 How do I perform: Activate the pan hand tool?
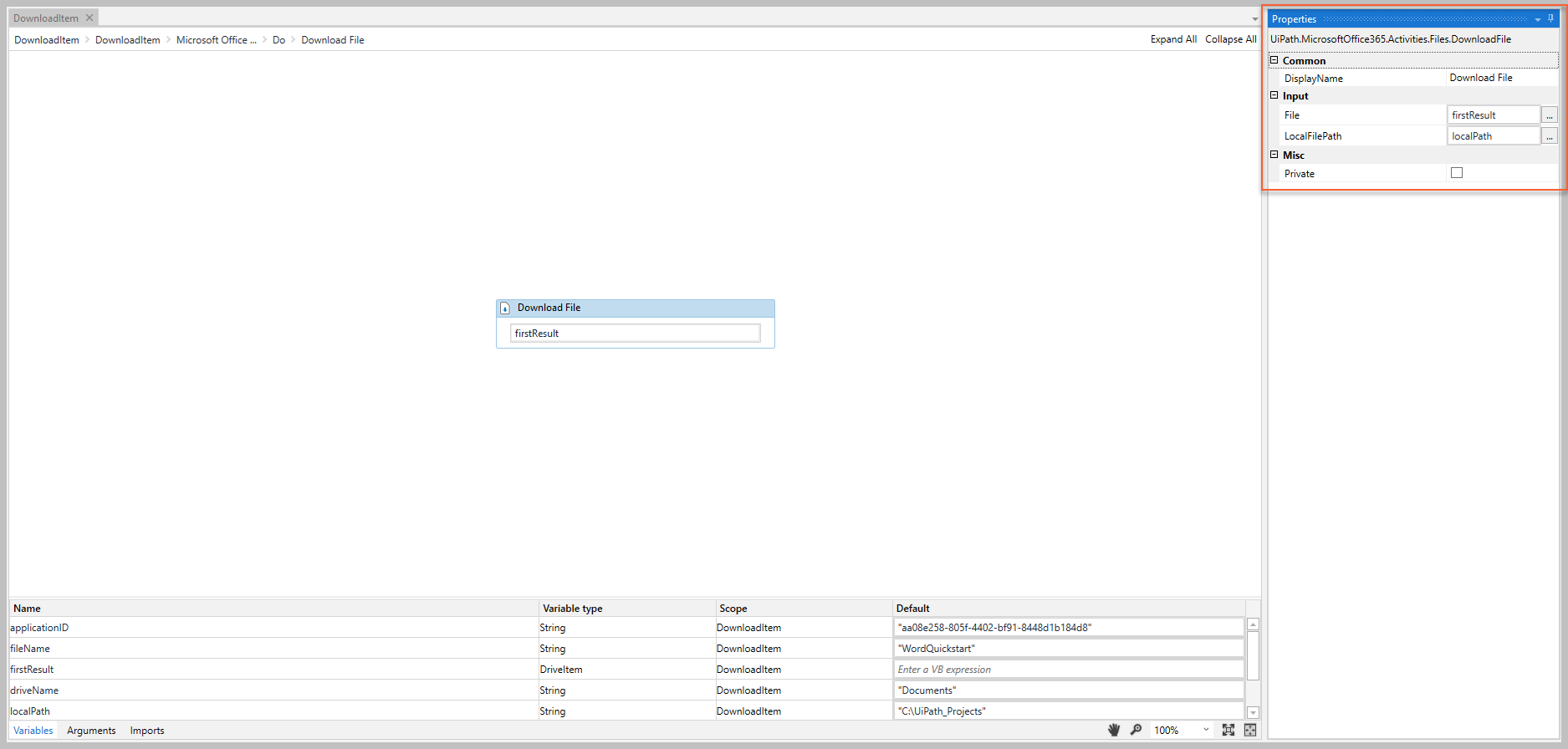tap(1113, 730)
